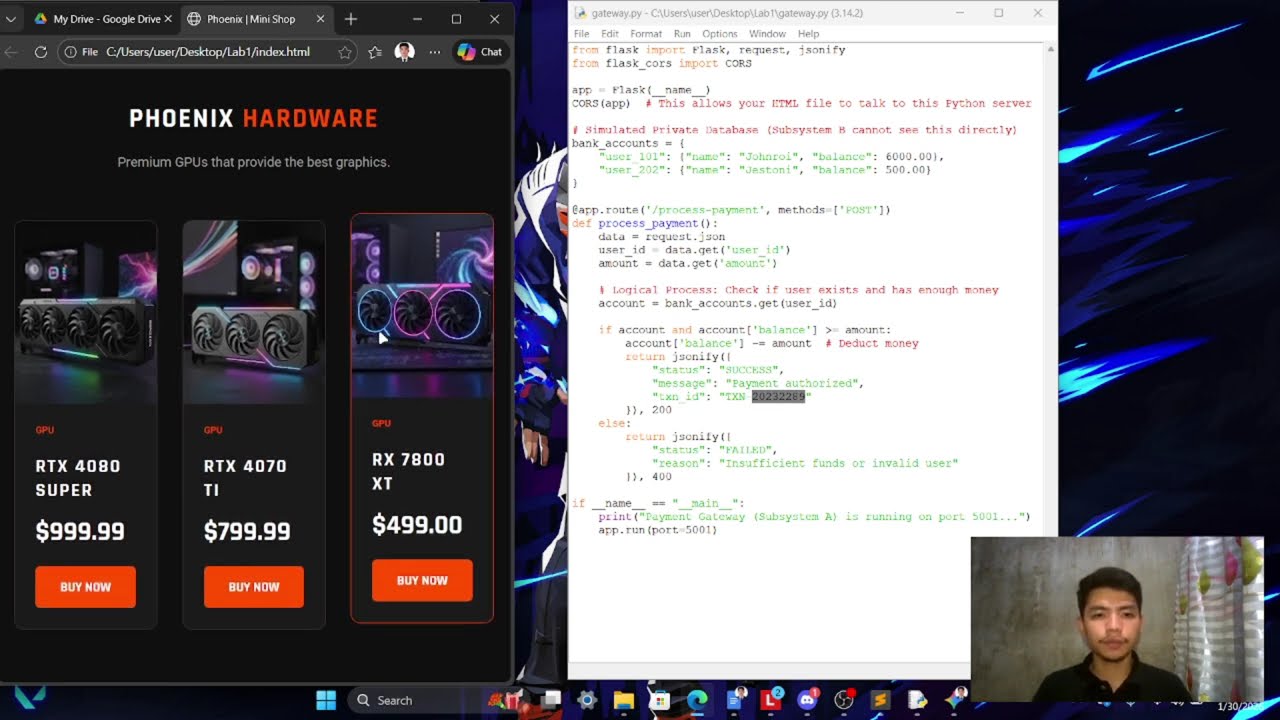Open the Google Docs taskbar icon

pyautogui.click(x=735, y=700)
